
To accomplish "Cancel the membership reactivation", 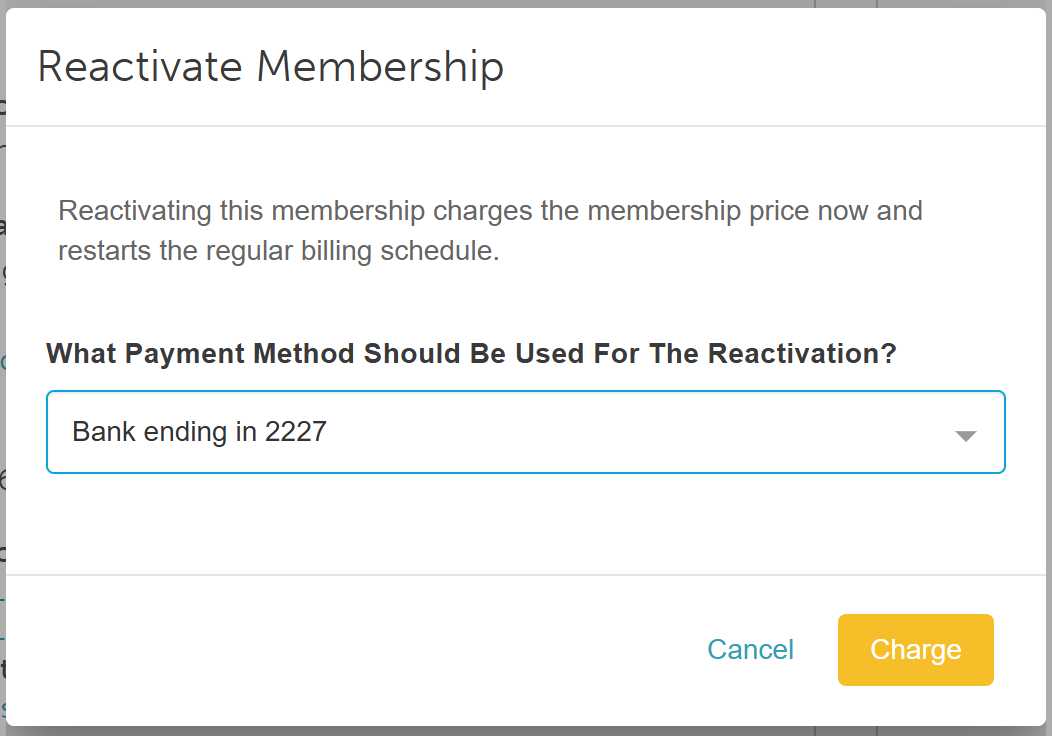I will click(750, 649).
